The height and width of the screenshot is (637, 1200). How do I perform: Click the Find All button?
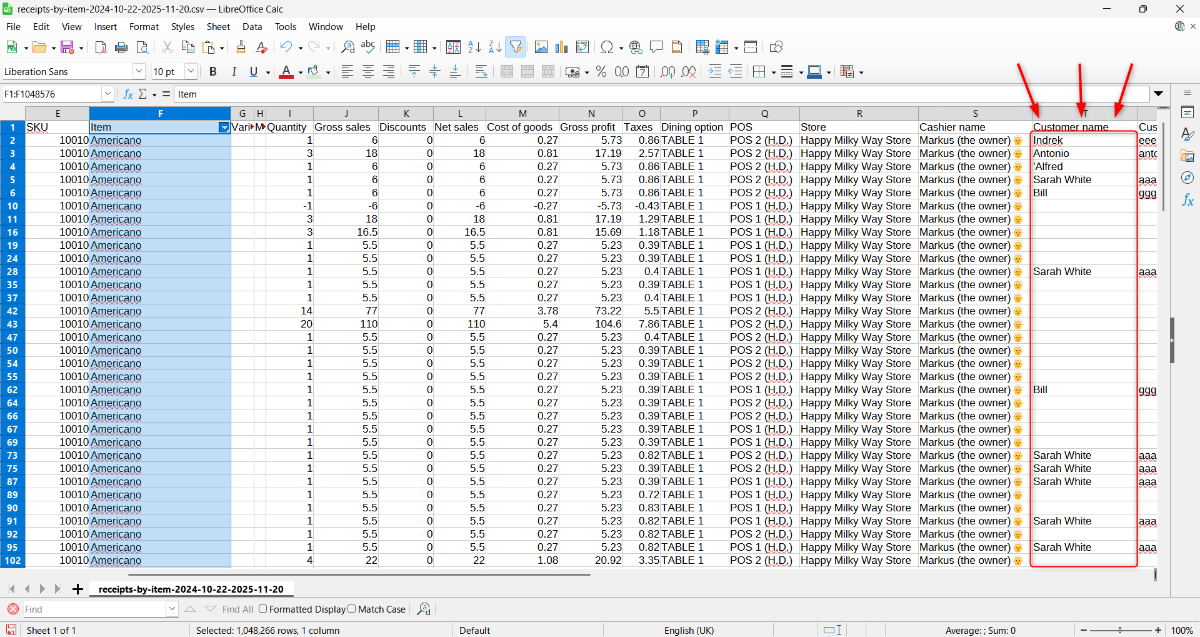coord(237,609)
